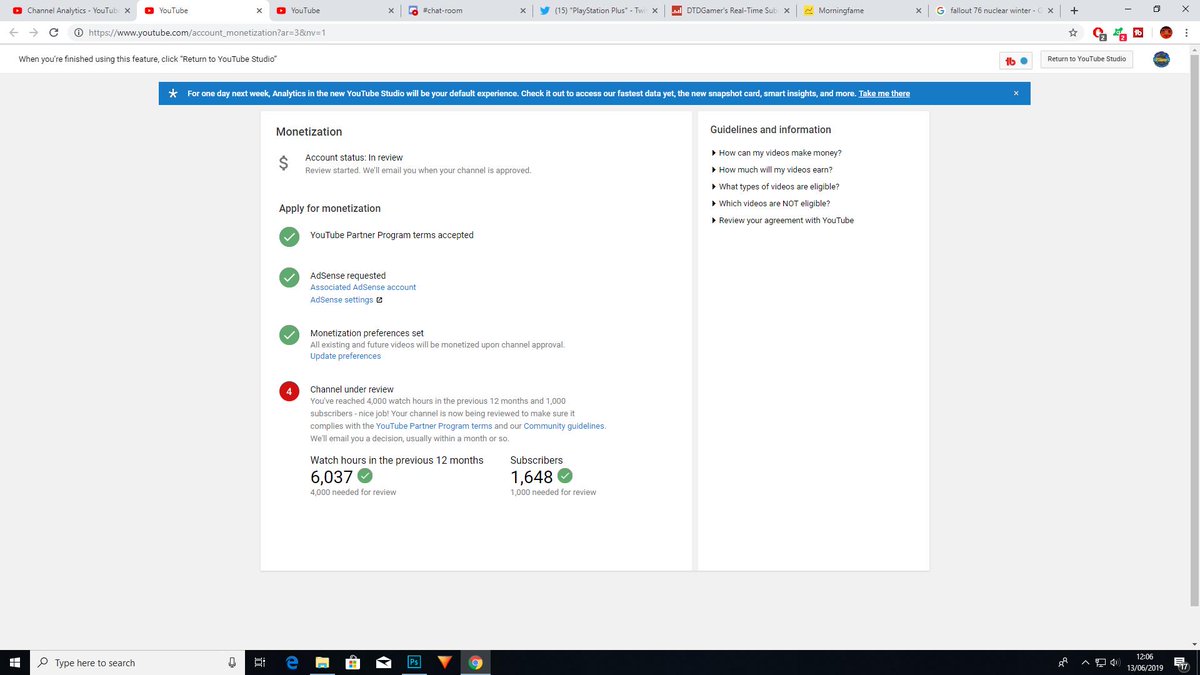Expand Review your agreement with YouTube
The image size is (1200, 675).
(x=782, y=220)
